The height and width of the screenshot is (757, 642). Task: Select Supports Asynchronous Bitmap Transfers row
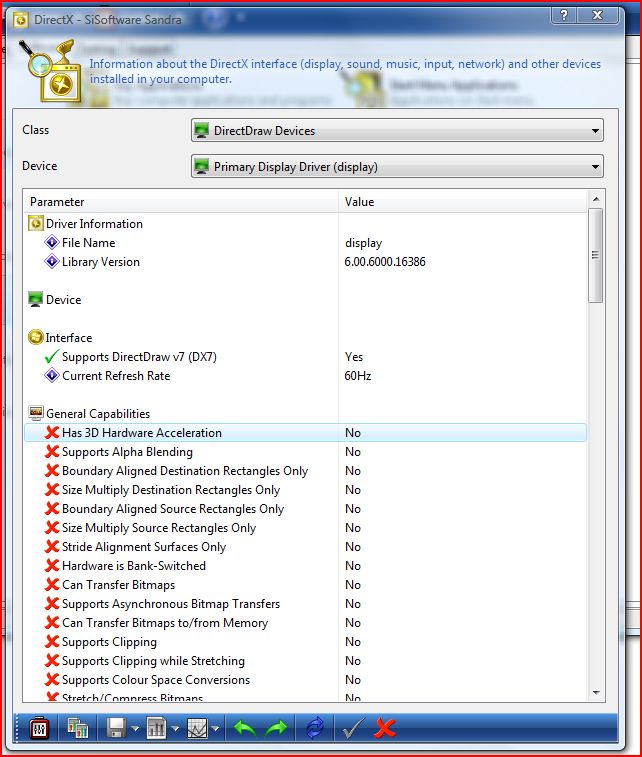click(x=306, y=603)
